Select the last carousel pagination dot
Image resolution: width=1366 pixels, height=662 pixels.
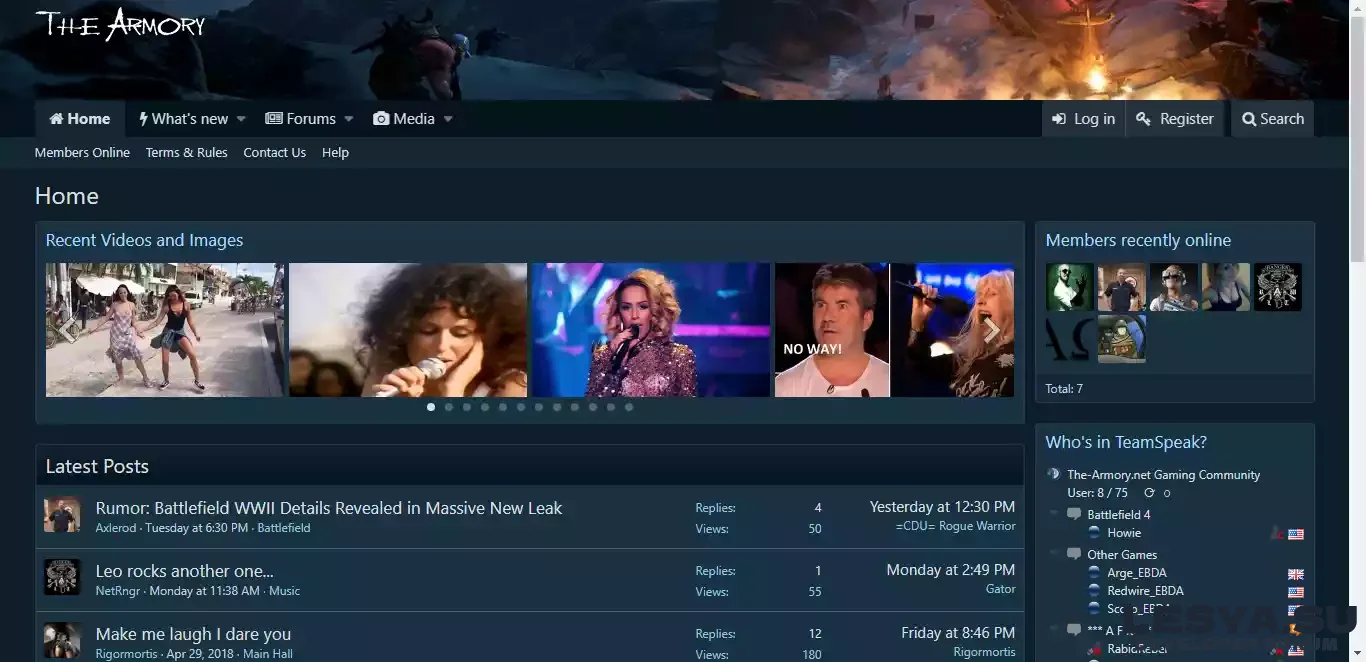click(x=629, y=407)
